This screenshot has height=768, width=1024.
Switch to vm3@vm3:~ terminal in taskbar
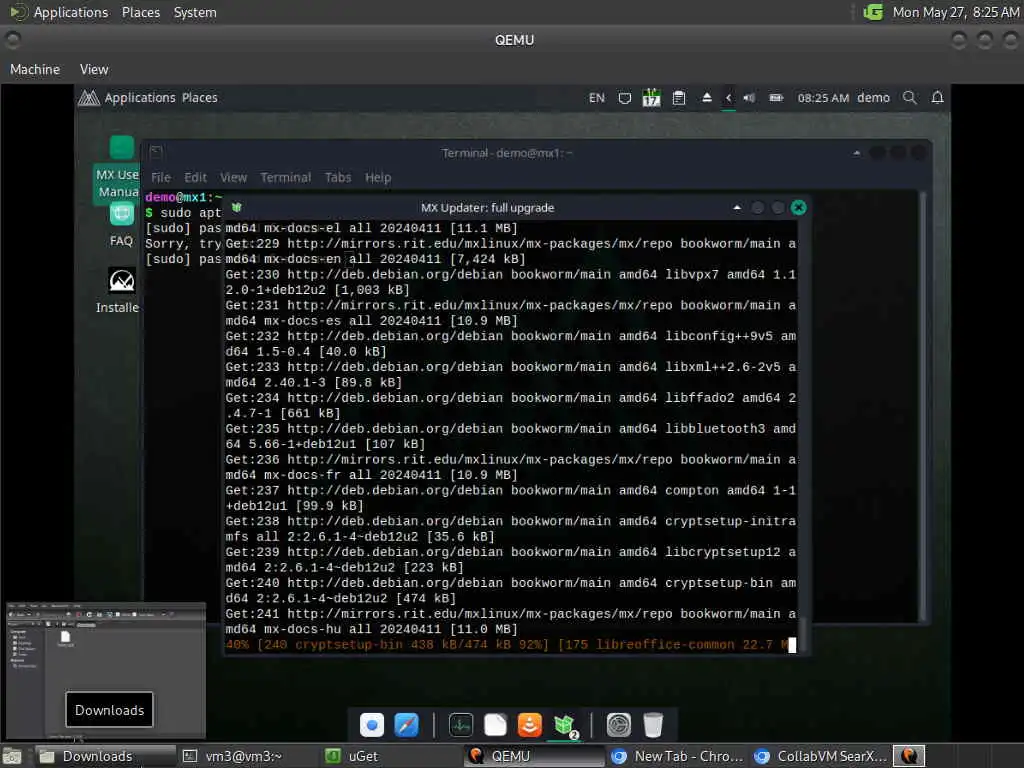[x=243, y=756]
